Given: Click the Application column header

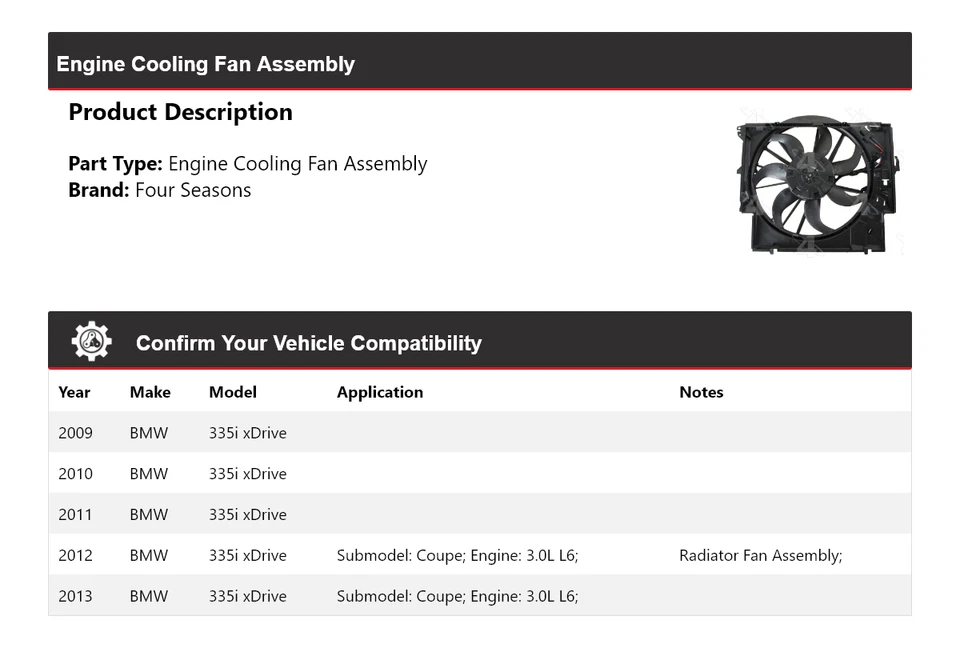Looking at the screenshot, I should [x=380, y=392].
